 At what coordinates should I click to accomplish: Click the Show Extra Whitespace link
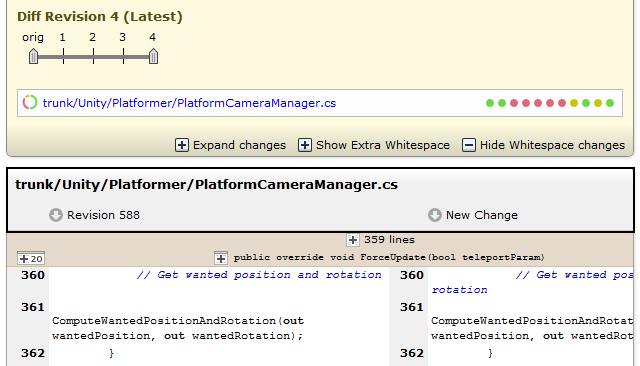(x=383, y=145)
